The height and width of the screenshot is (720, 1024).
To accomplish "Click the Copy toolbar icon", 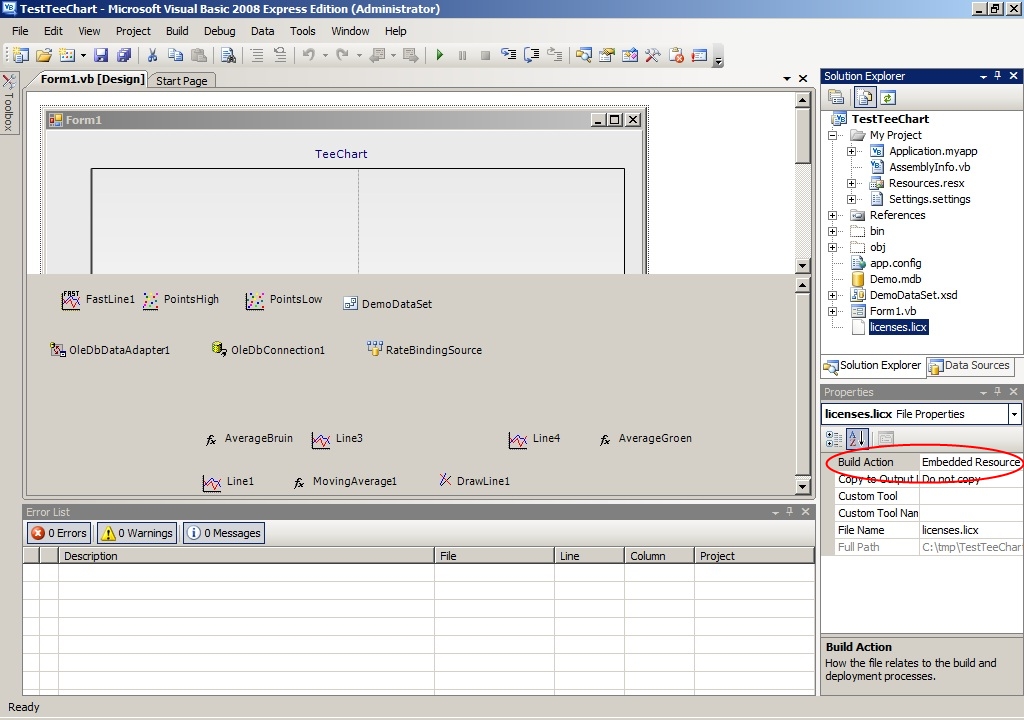I will pos(175,56).
